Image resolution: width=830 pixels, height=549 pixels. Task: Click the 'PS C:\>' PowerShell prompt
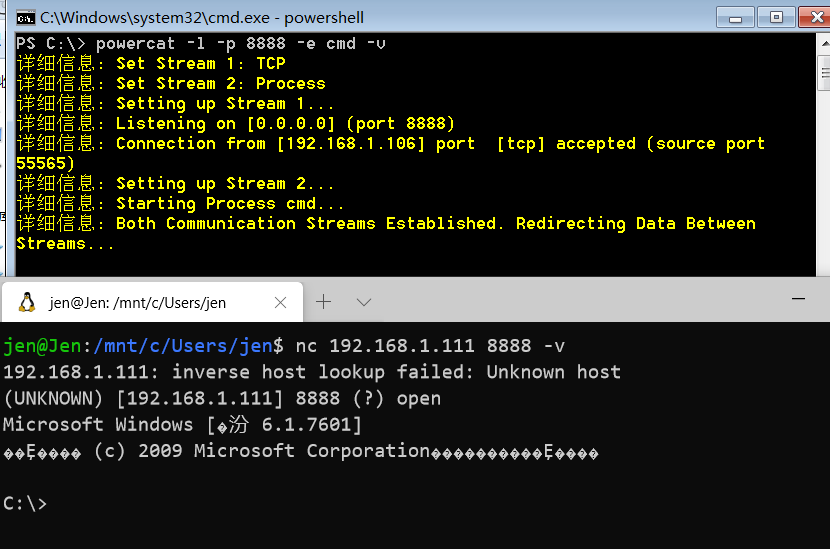click(50, 43)
